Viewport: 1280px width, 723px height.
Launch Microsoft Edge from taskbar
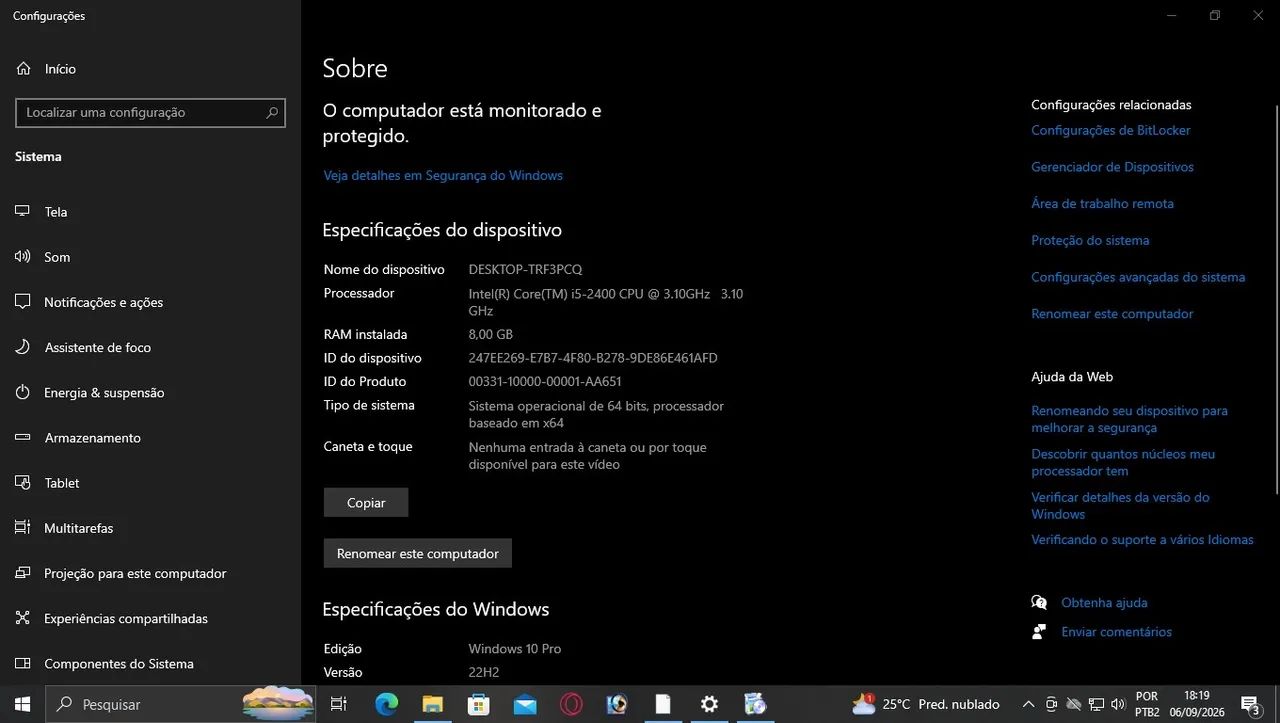pyautogui.click(x=387, y=704)
